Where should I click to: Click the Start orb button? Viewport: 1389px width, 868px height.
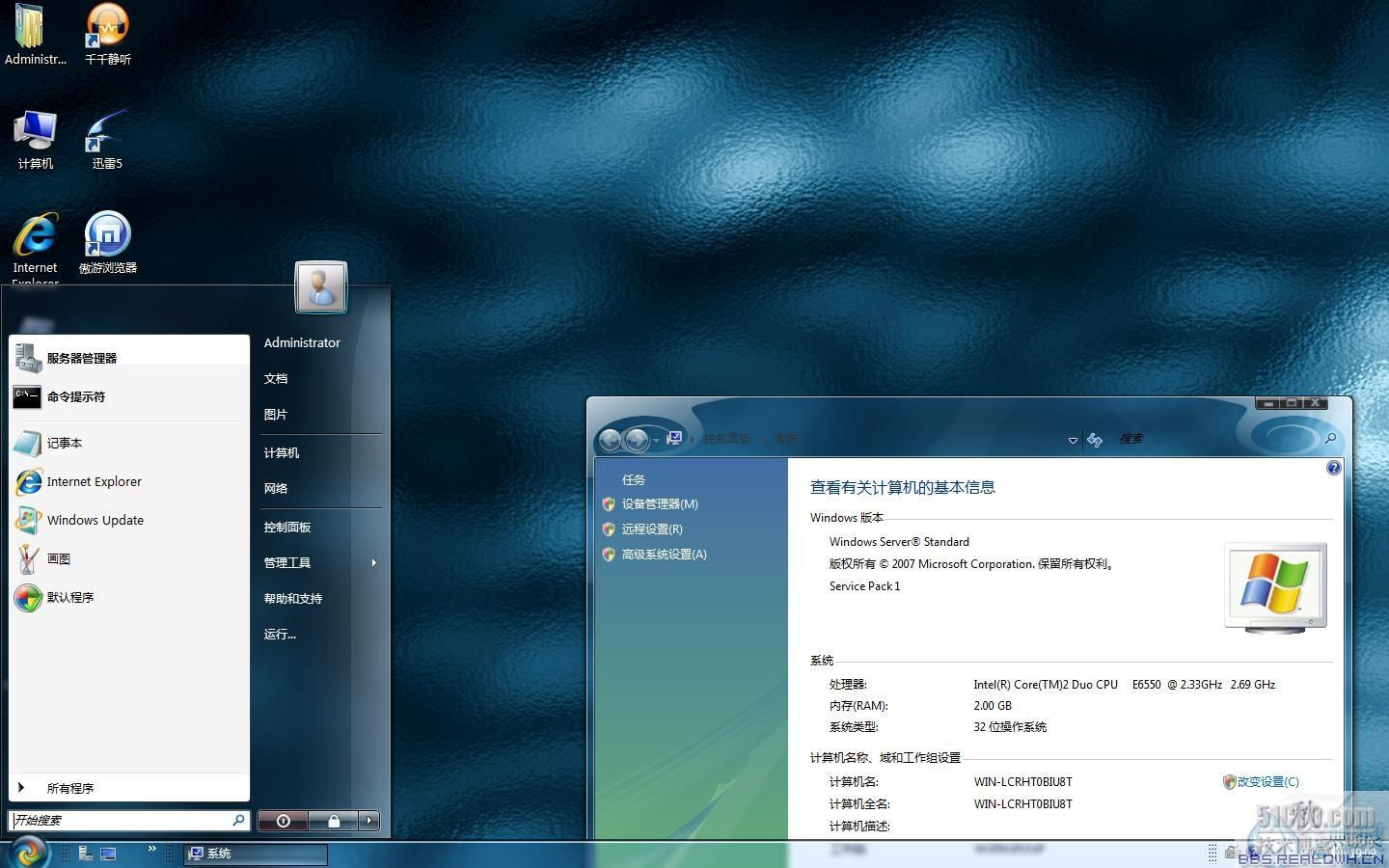[28, 853]
